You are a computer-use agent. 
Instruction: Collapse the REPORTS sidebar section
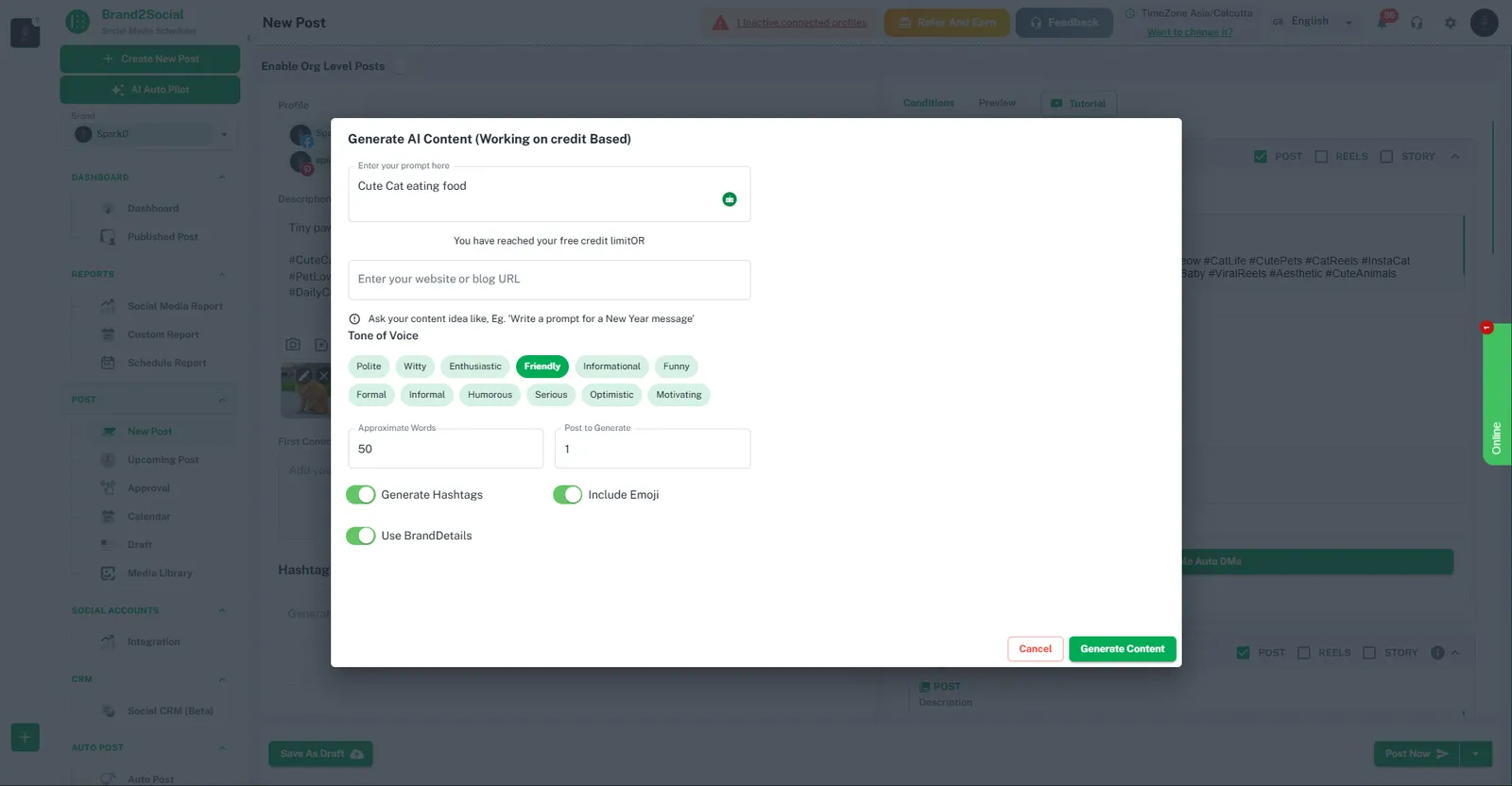(x=222, y=275)
